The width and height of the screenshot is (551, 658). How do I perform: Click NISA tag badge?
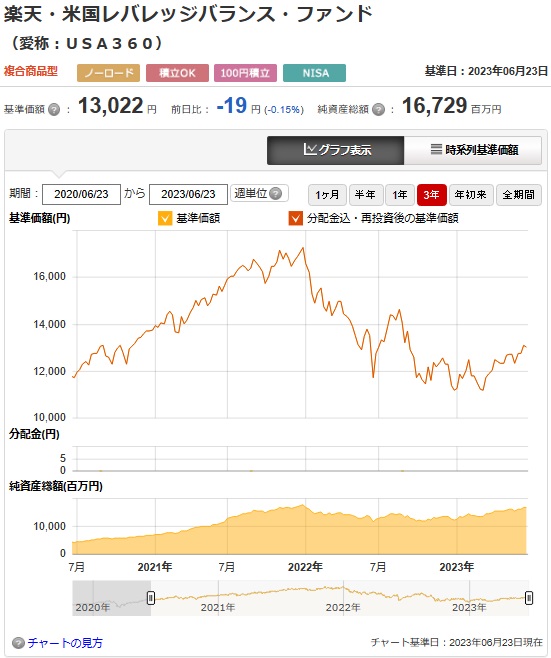(315, 73)
